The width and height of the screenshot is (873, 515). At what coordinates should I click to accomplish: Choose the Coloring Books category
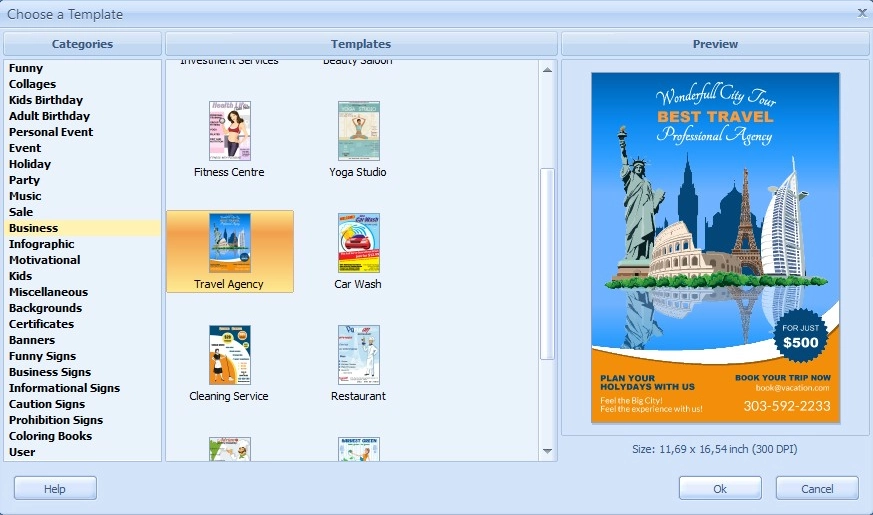(x=50, y=436)
